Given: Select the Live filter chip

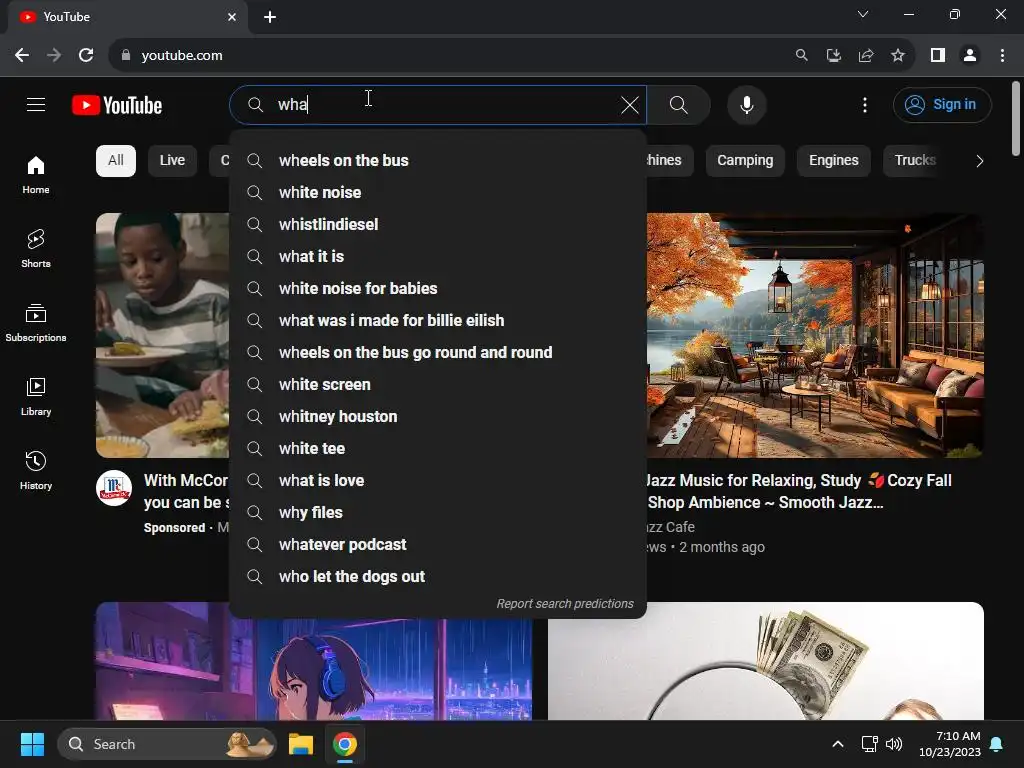Looking at the screenshot, I should pyautogui.click(x=172, y=161).
